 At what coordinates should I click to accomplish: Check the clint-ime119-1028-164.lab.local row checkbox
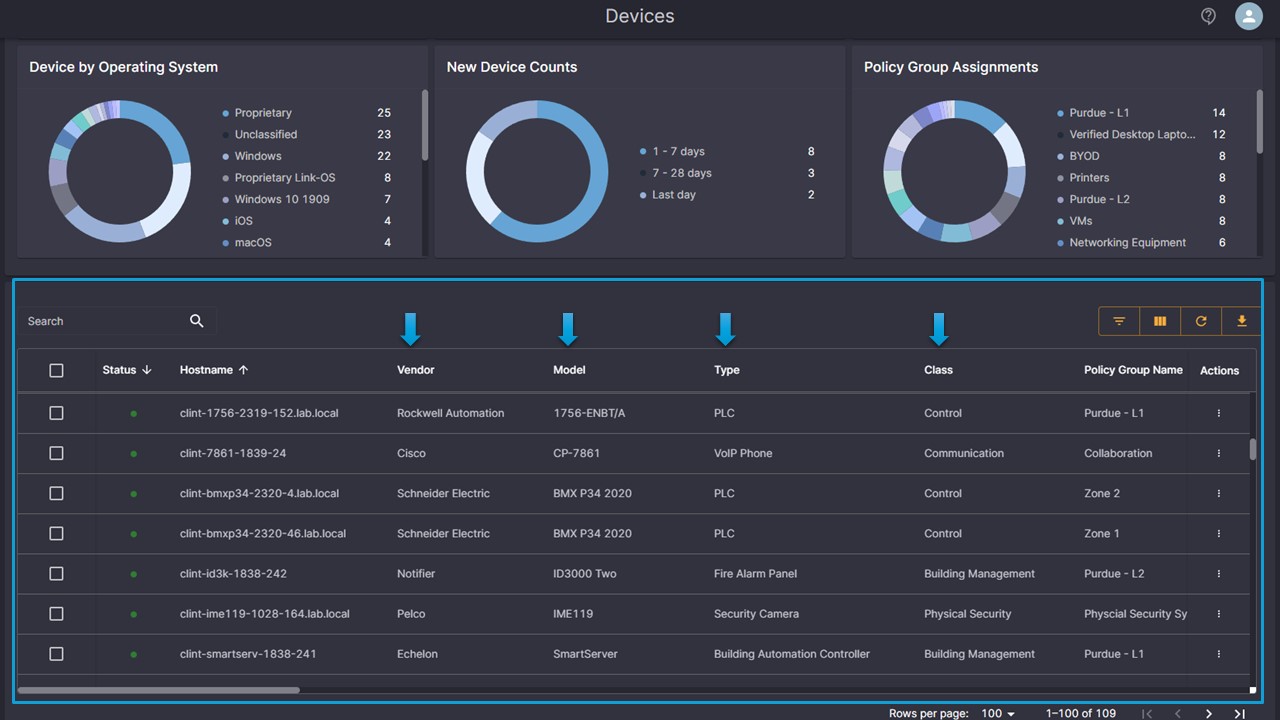(x=56, y=614)
